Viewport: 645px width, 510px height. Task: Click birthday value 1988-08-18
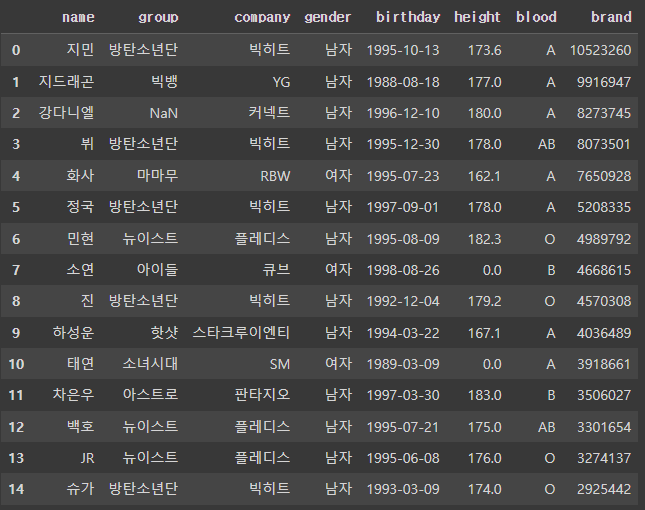(x=403, y=82)
